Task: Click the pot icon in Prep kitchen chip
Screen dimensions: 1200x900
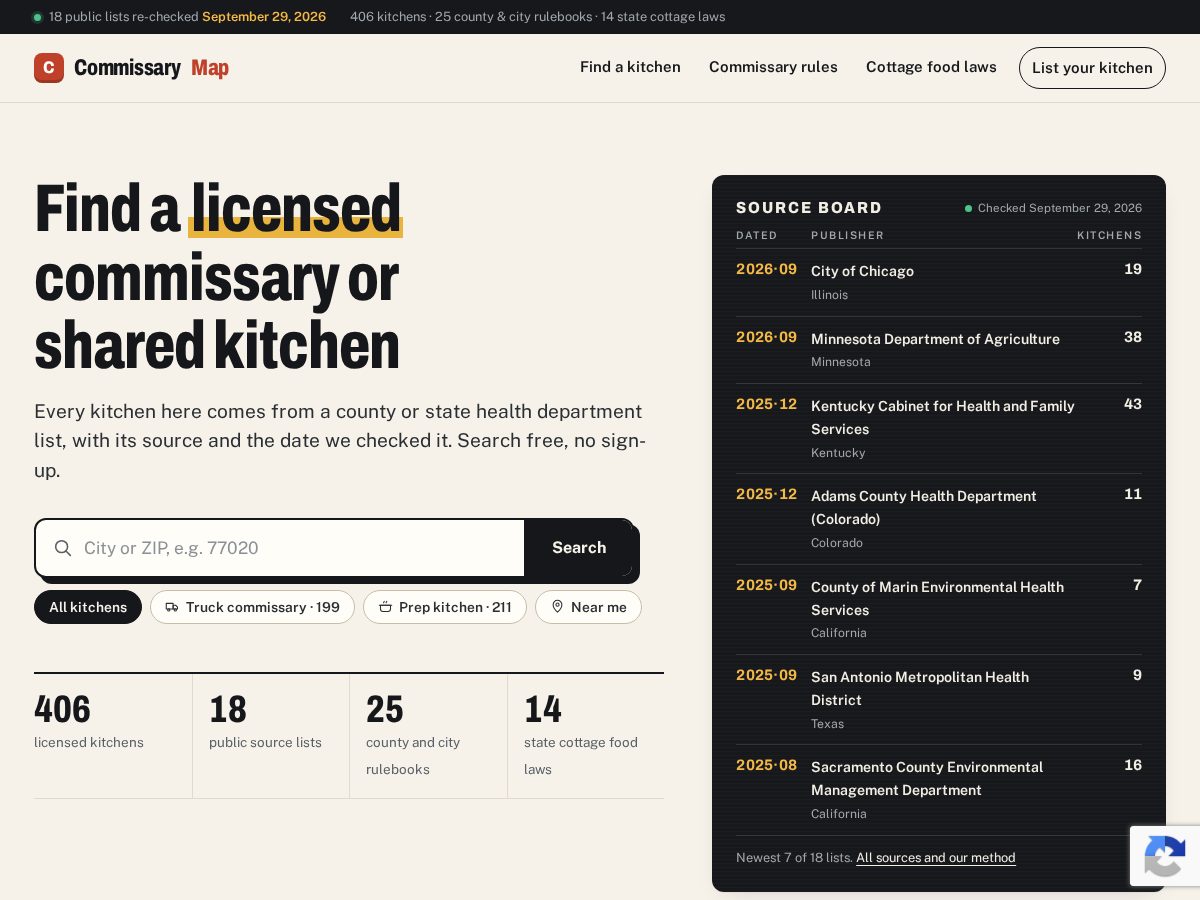Action: click(x=385, y=607)
